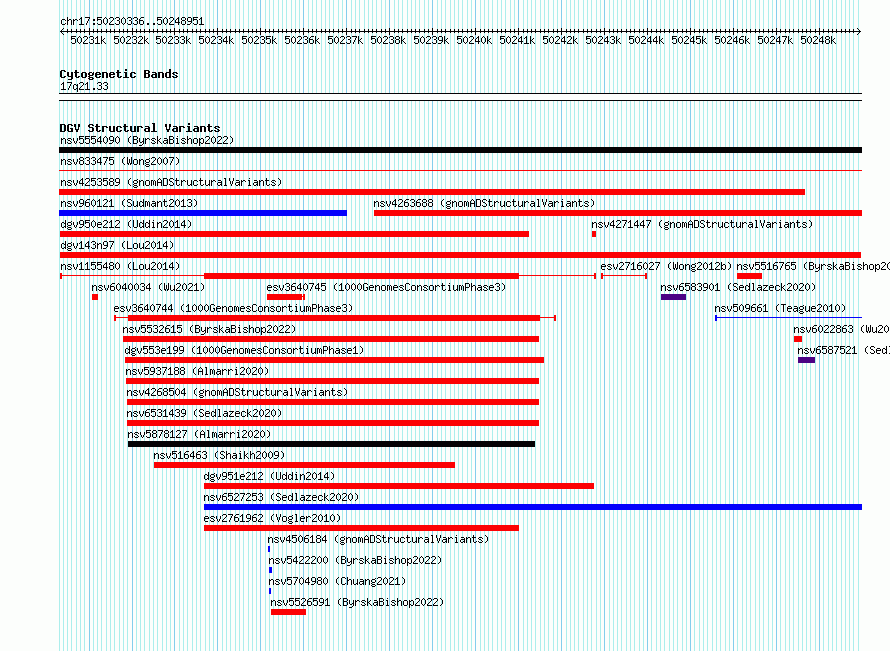
Task: Click the 50236k position on the ruler
Action: click(302, 40)
